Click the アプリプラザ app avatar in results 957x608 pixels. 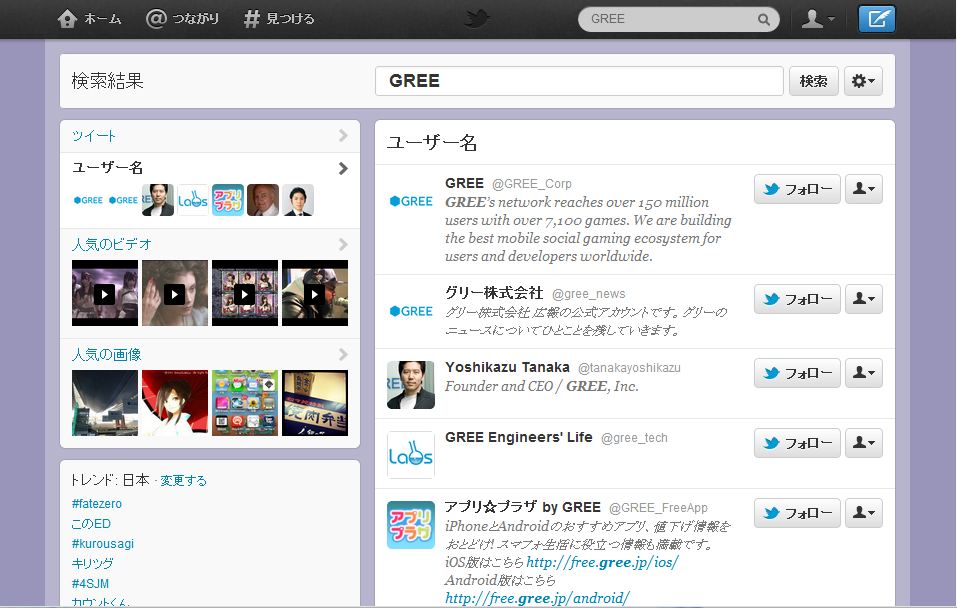[411, 525]
